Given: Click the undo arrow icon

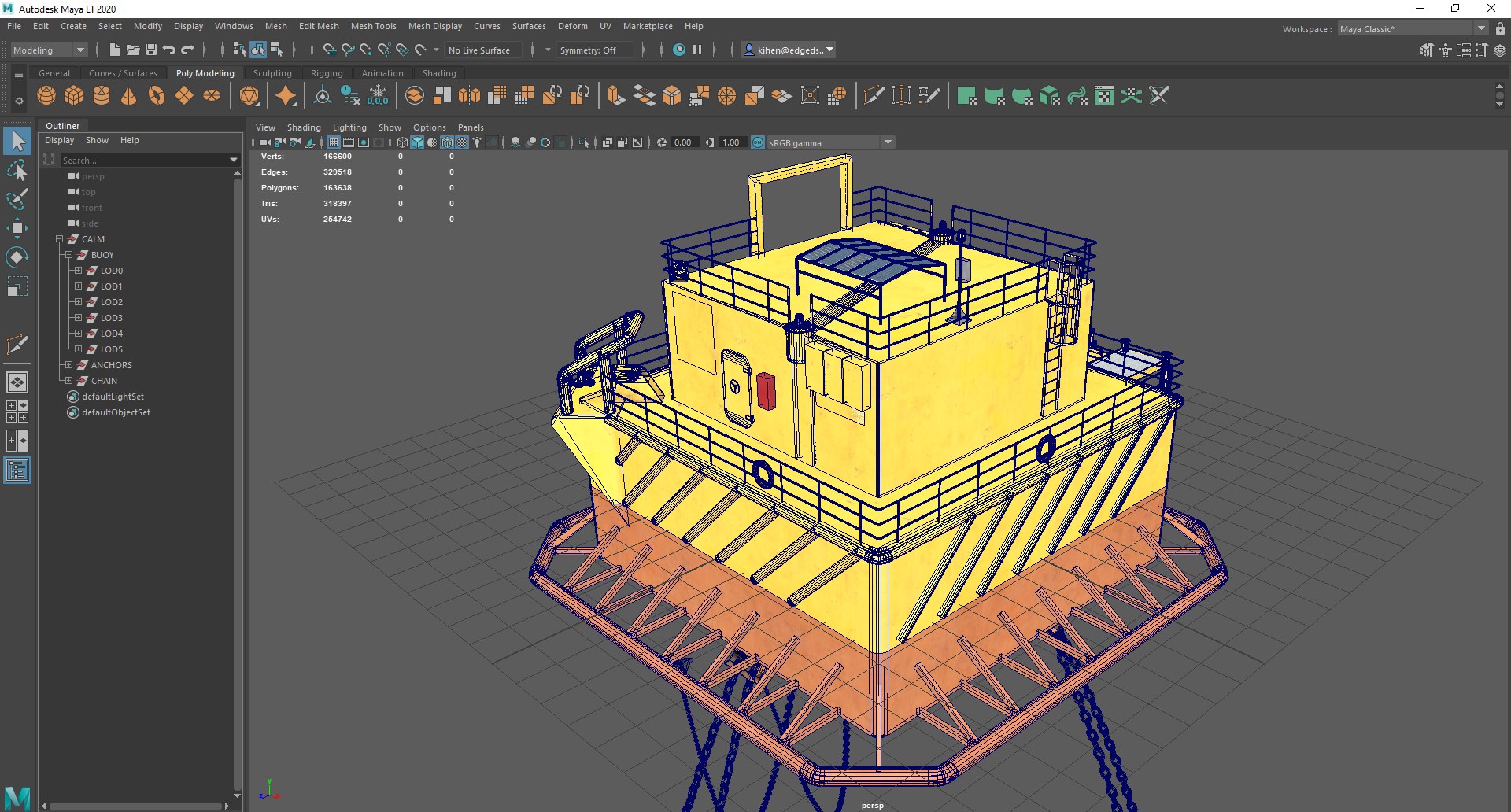Looking at the screenshot, I should [x=169, y=50].
